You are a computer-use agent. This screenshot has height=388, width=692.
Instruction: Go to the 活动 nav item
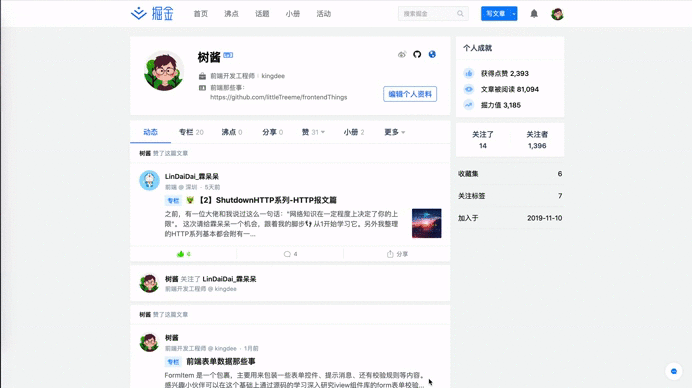323,14
